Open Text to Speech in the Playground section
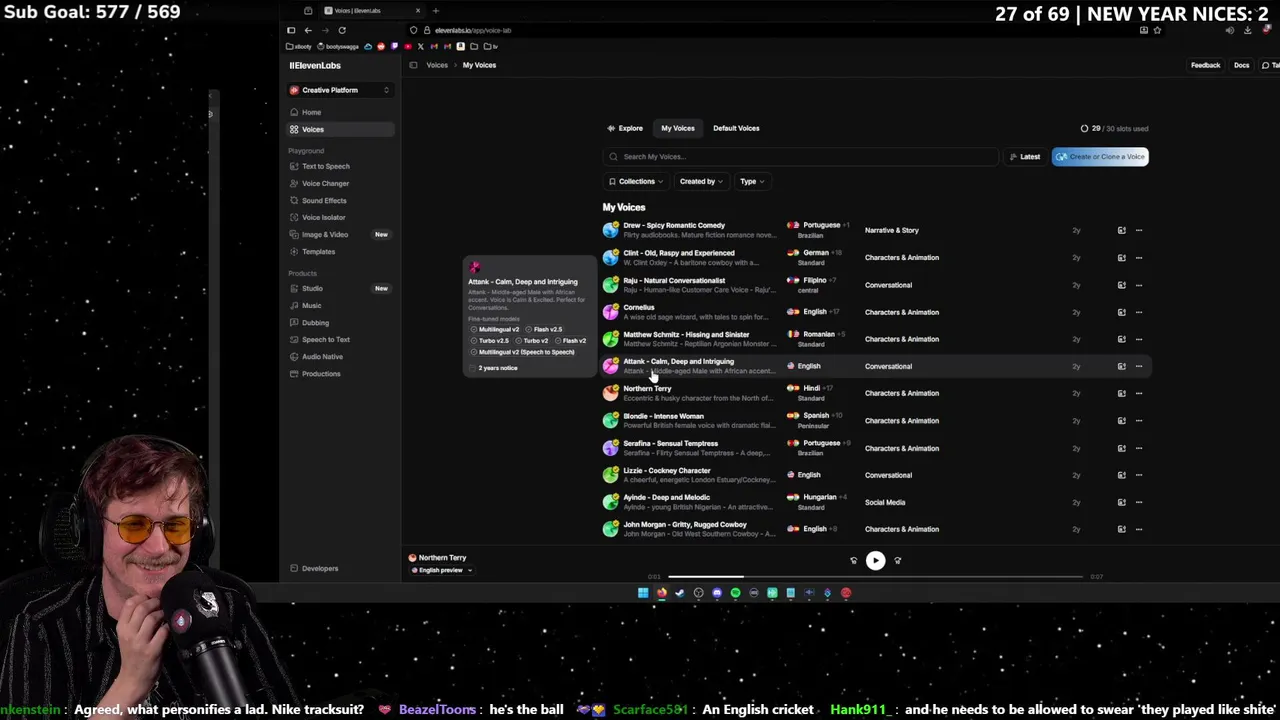The height and width of the screenshot is (720, 1280). click(325, 166)
